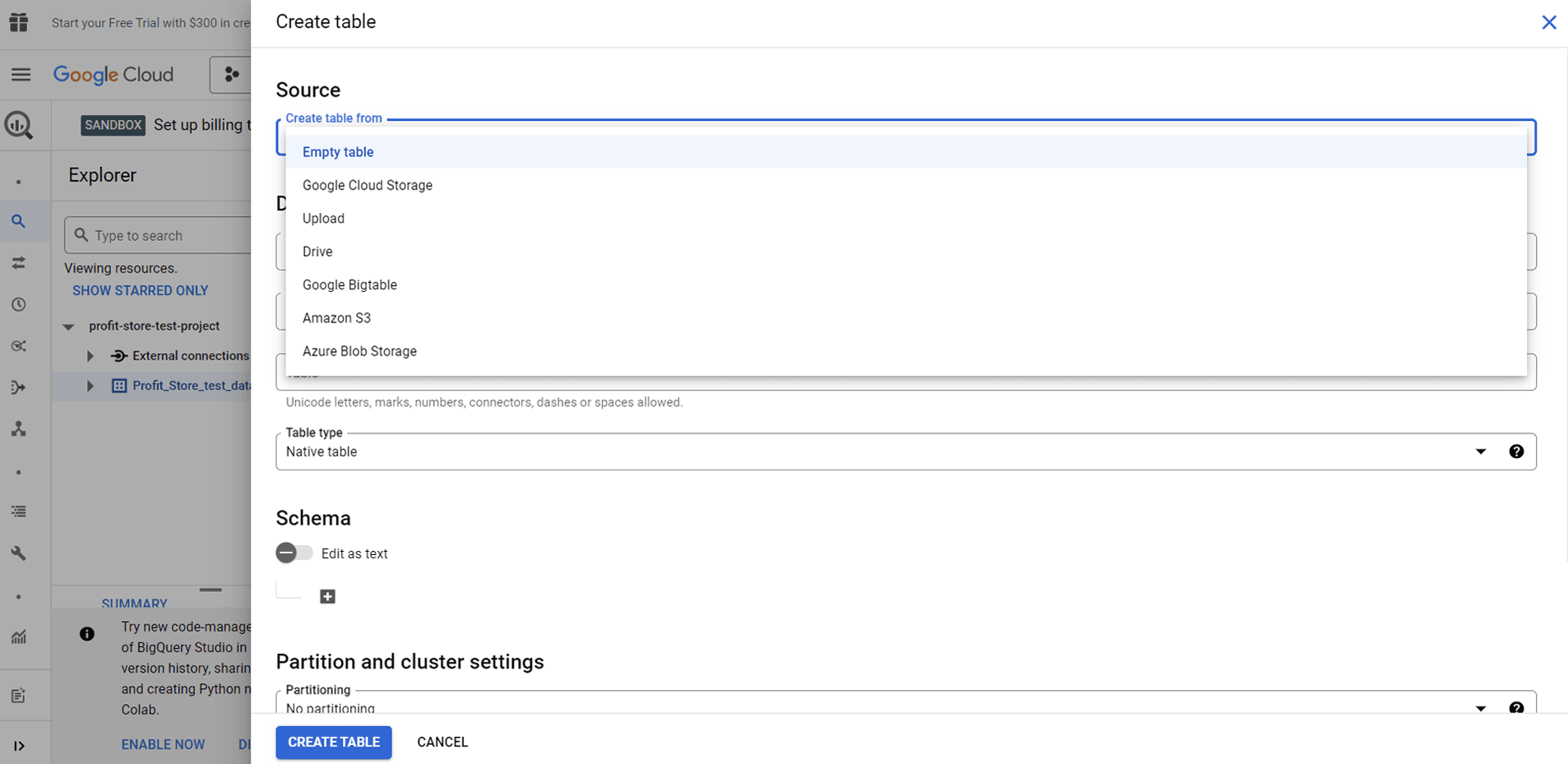Select External connections tree item
1568x764 pixels.
coord(191,356)
